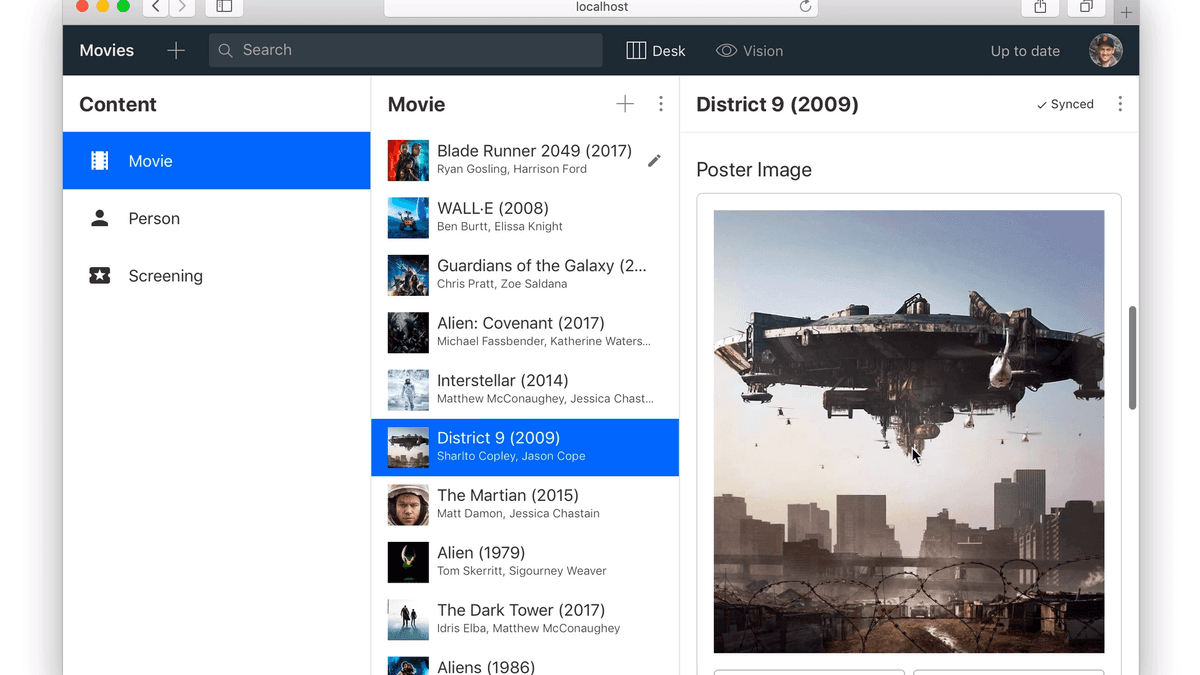Click the Screening ticket icon
This screenshot has width=1200, height=675.
point(100,276)
